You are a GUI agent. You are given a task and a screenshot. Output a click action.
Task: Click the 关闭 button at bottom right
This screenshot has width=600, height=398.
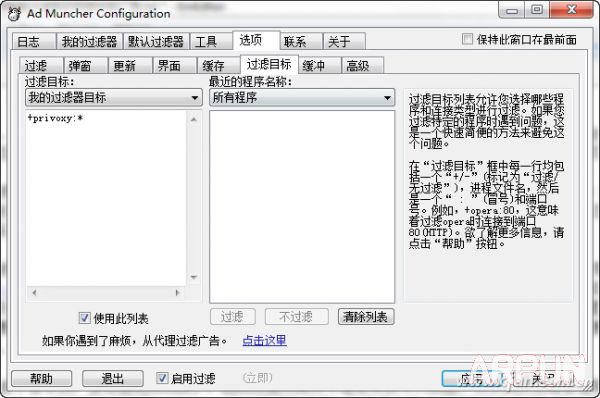(543, 378)
